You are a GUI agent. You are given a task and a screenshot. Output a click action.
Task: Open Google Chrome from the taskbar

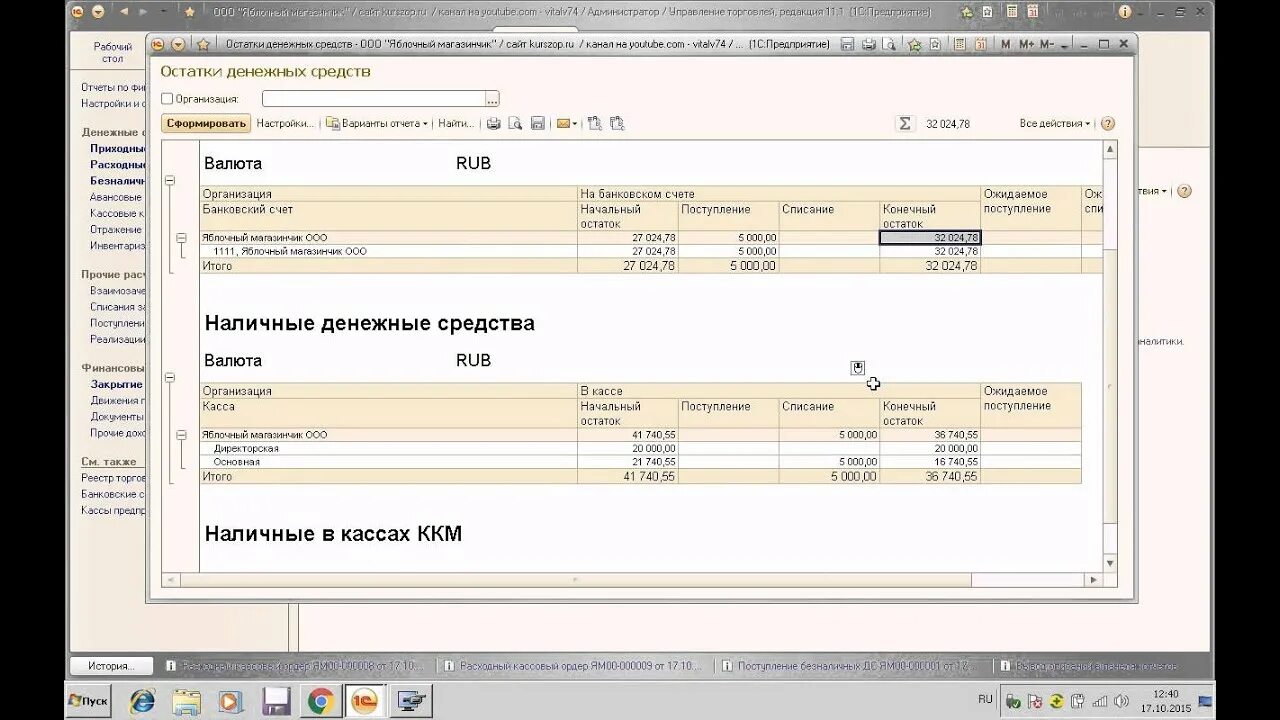[320, 702]
